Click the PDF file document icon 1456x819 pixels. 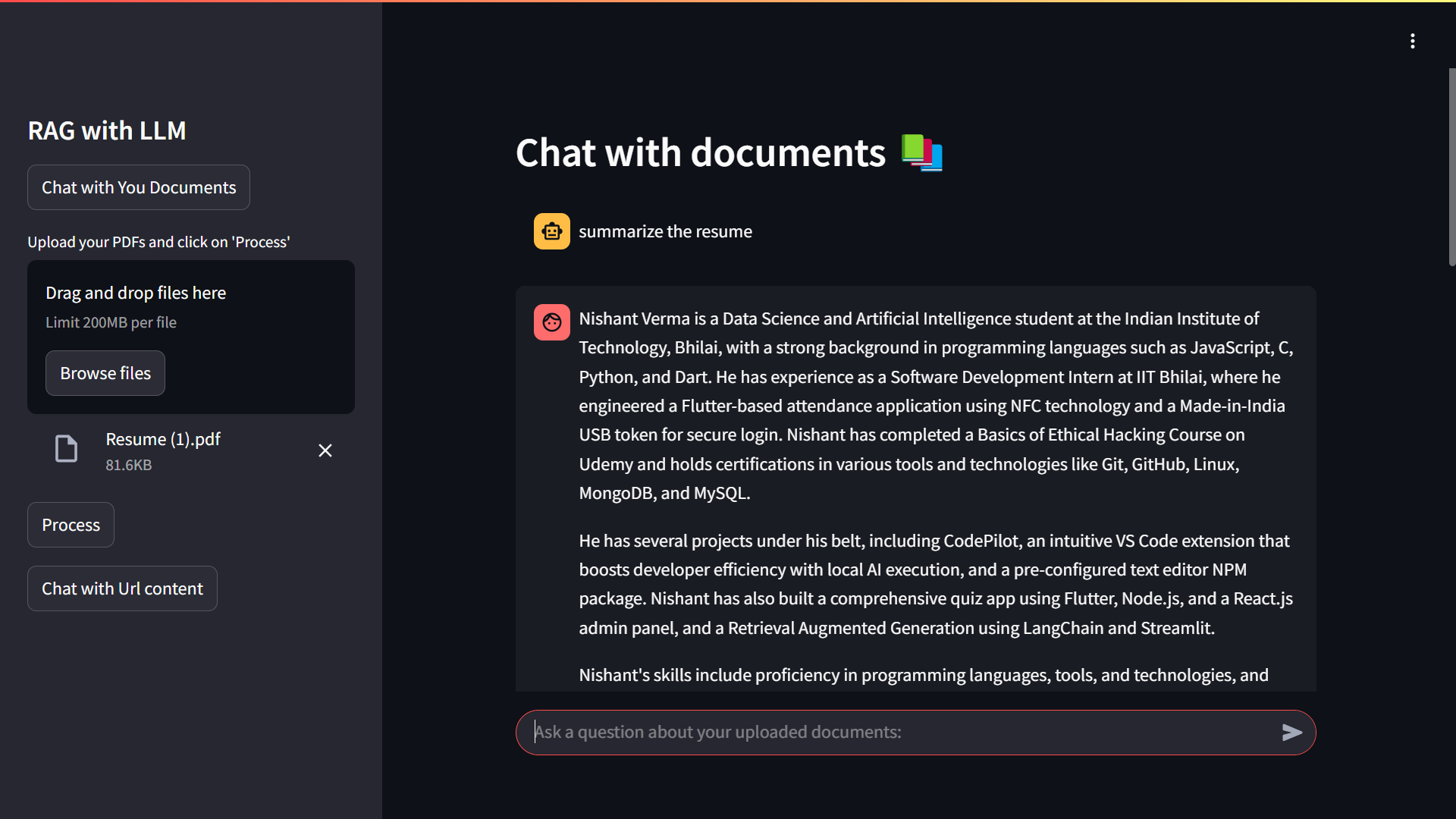(x=66, y=449)
